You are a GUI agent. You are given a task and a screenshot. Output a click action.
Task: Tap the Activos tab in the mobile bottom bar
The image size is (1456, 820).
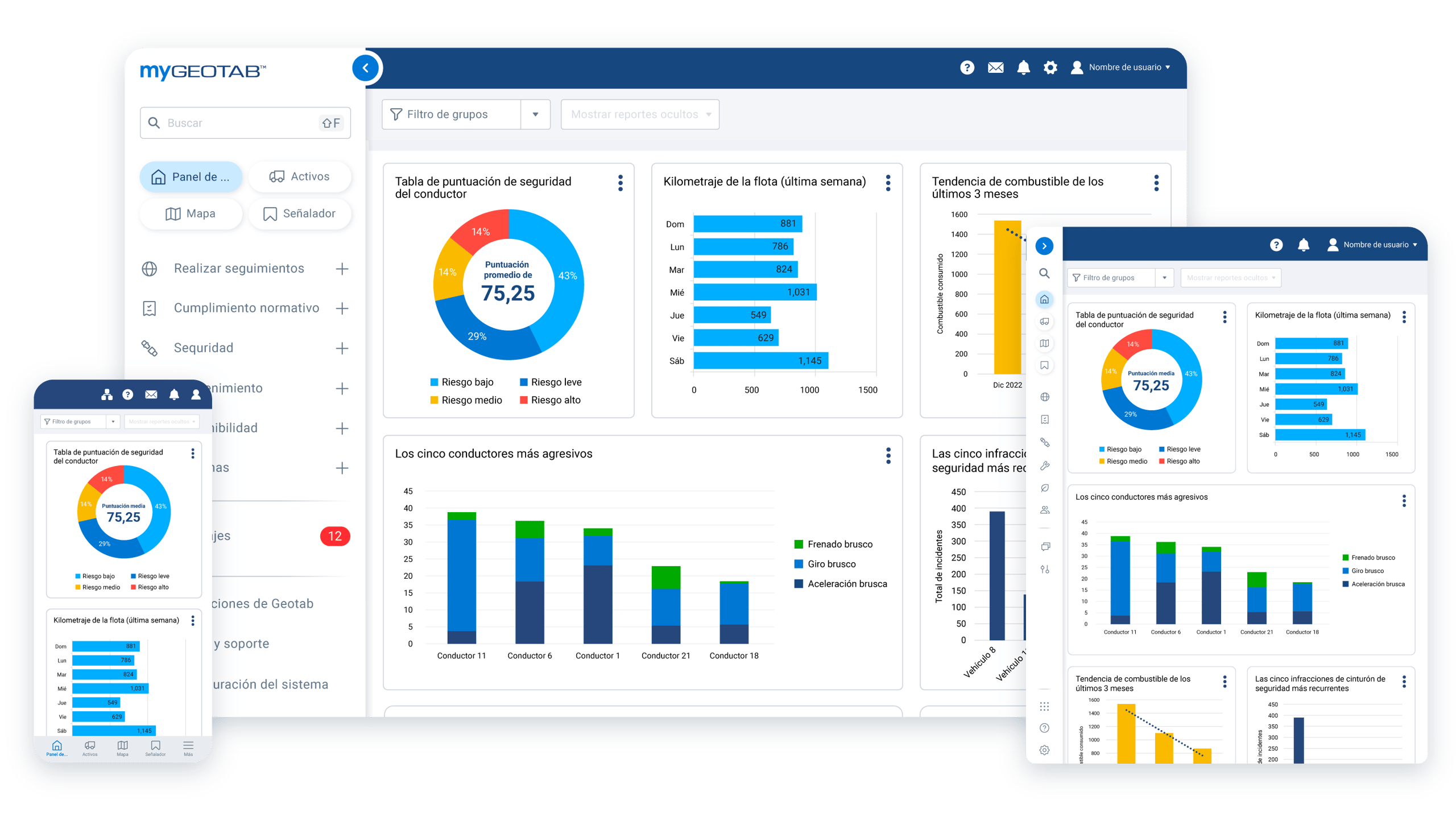(x=90, y=748)
